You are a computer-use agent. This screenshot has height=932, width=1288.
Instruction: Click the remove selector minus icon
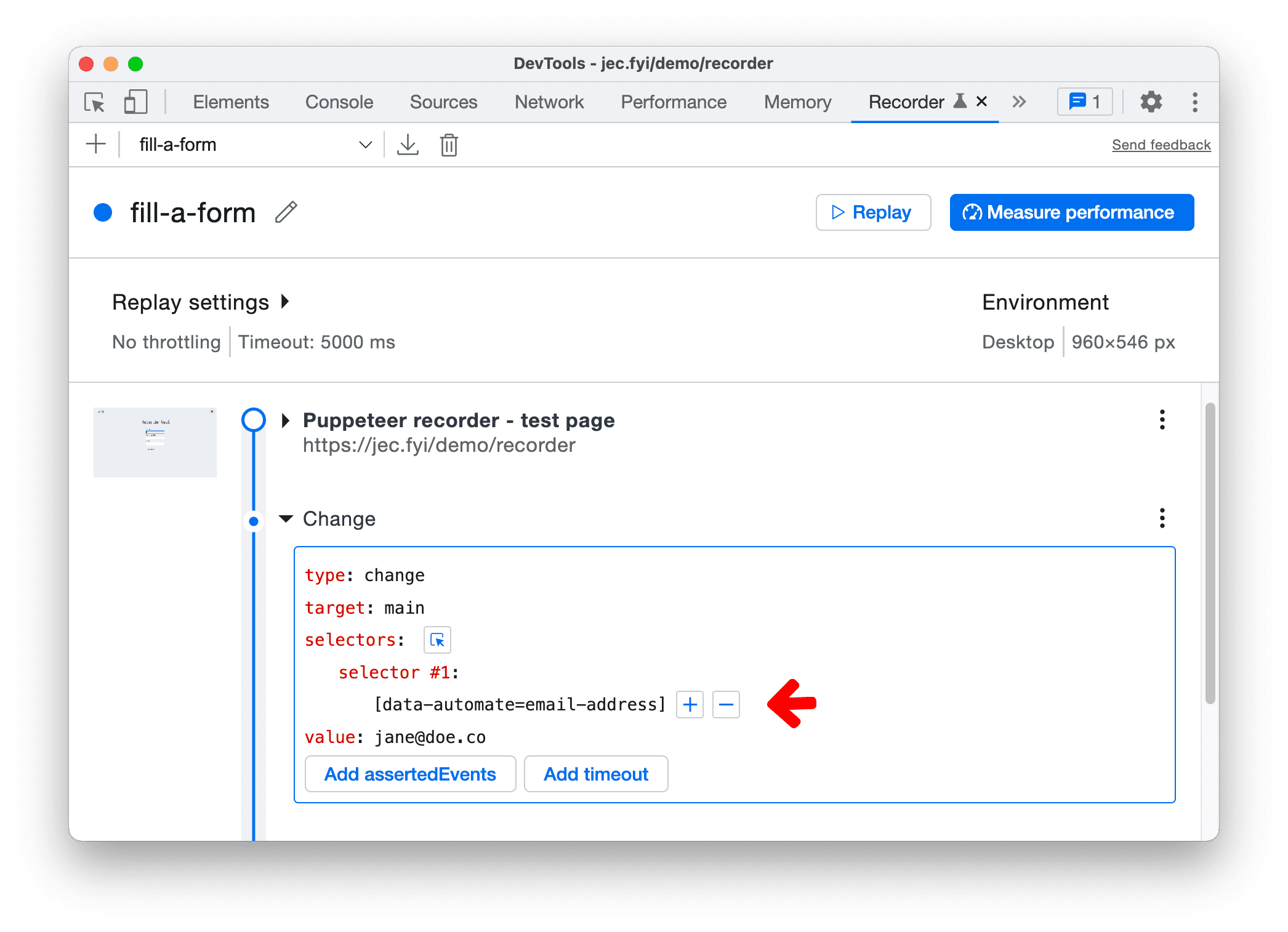click(x=727, y=705)
